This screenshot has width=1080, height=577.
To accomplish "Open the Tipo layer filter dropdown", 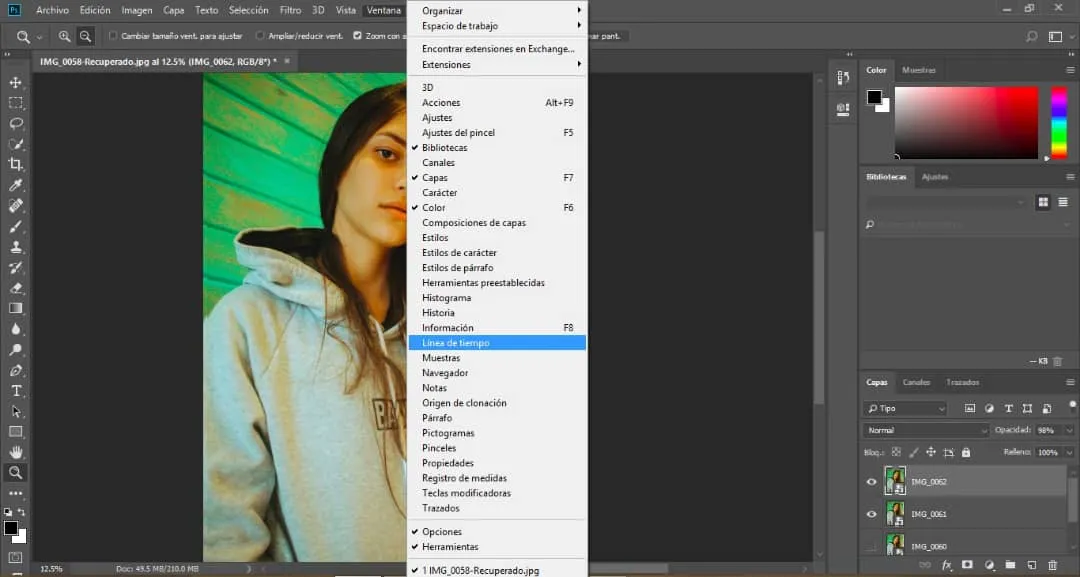I will tap(906, 408).
